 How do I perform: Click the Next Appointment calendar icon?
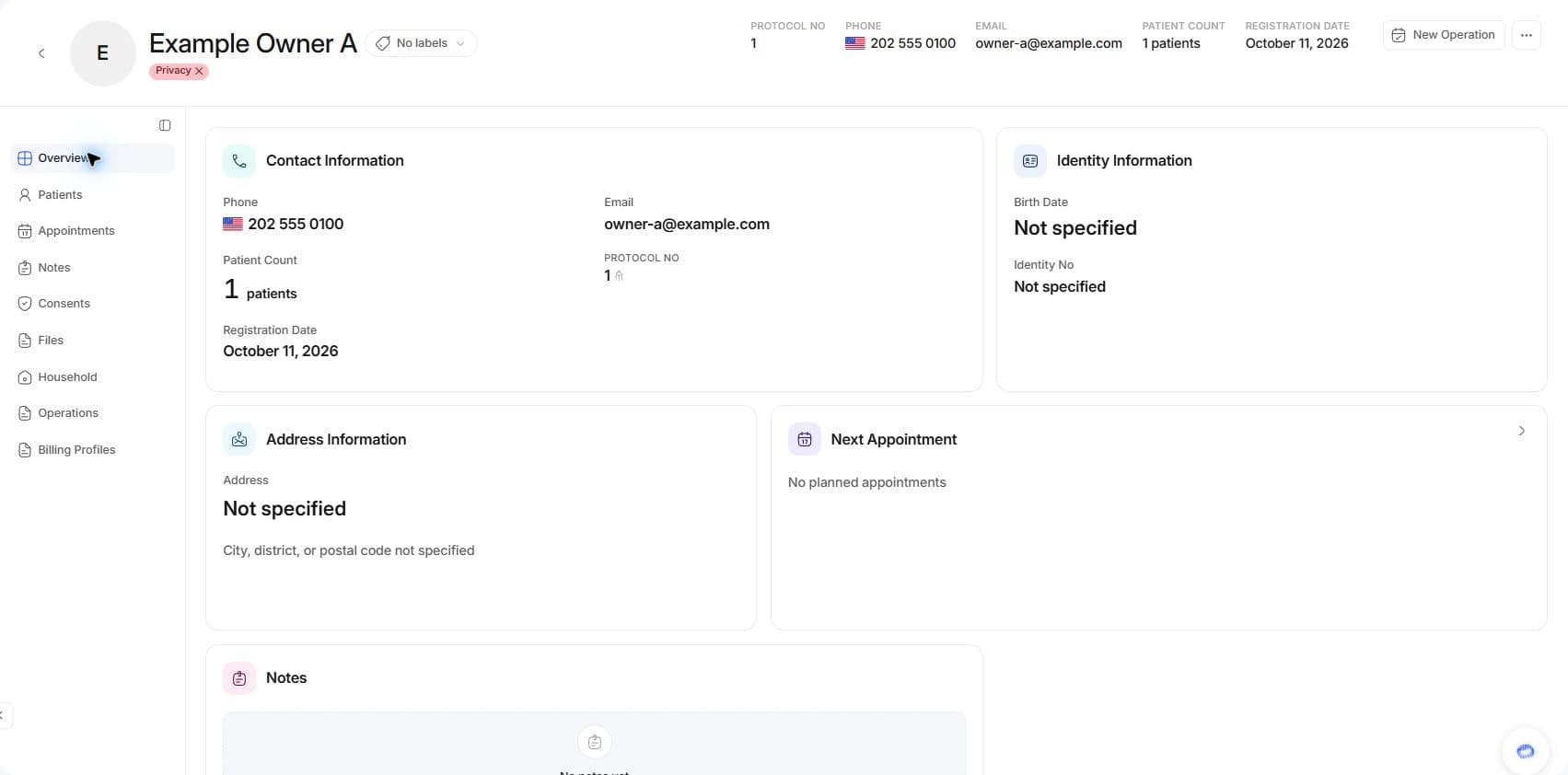(x=805, y=440)
